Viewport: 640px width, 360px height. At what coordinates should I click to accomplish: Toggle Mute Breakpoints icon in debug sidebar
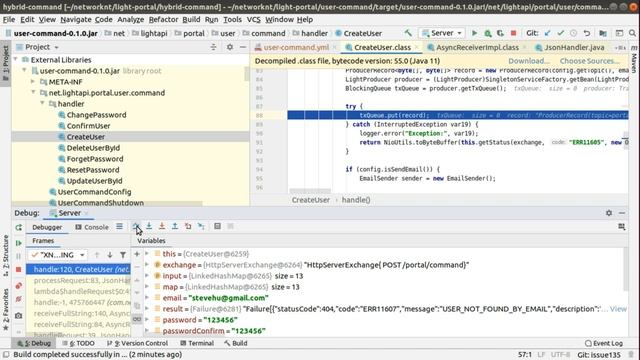19,299
